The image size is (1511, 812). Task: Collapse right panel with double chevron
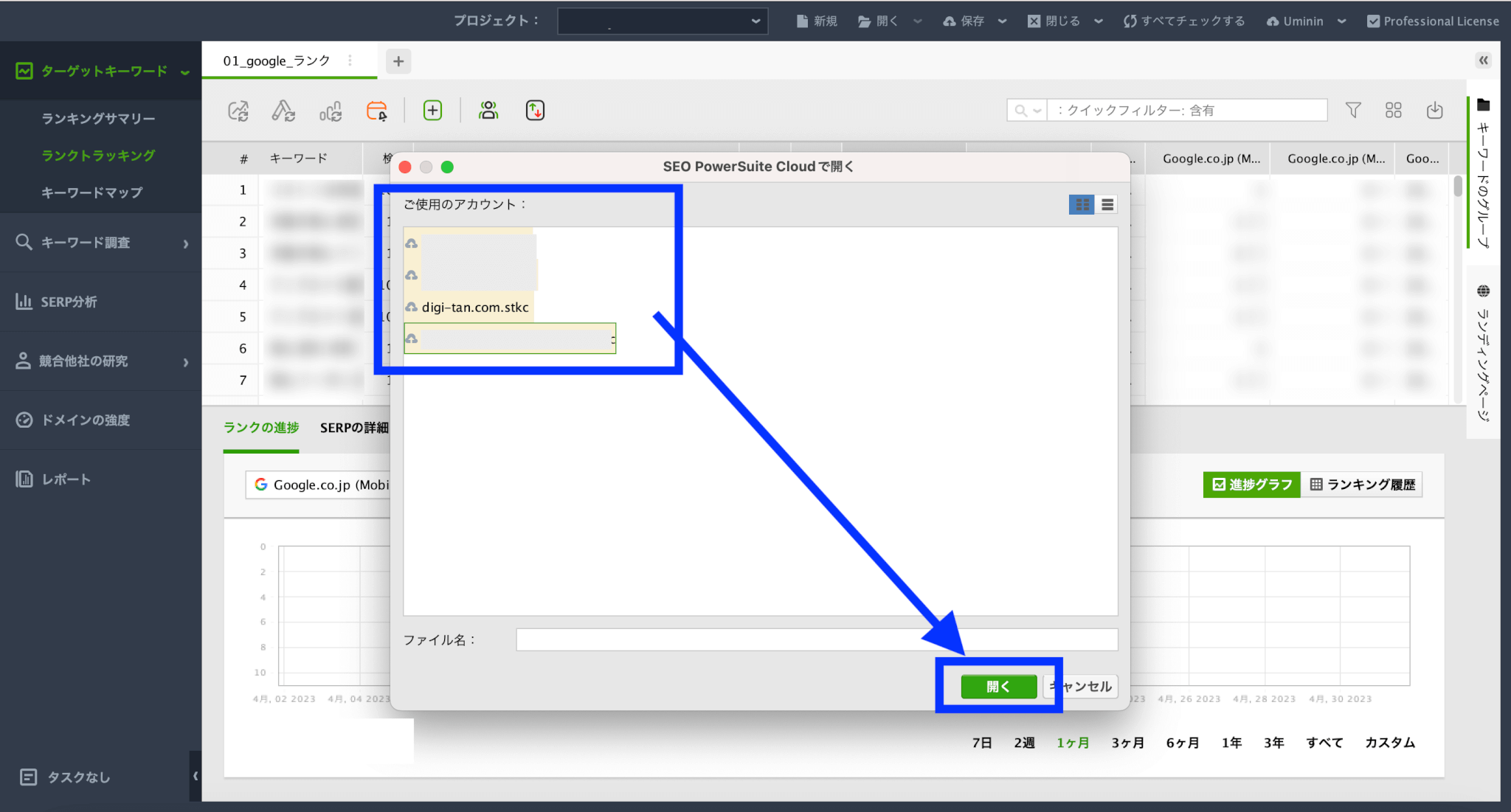1484,60
